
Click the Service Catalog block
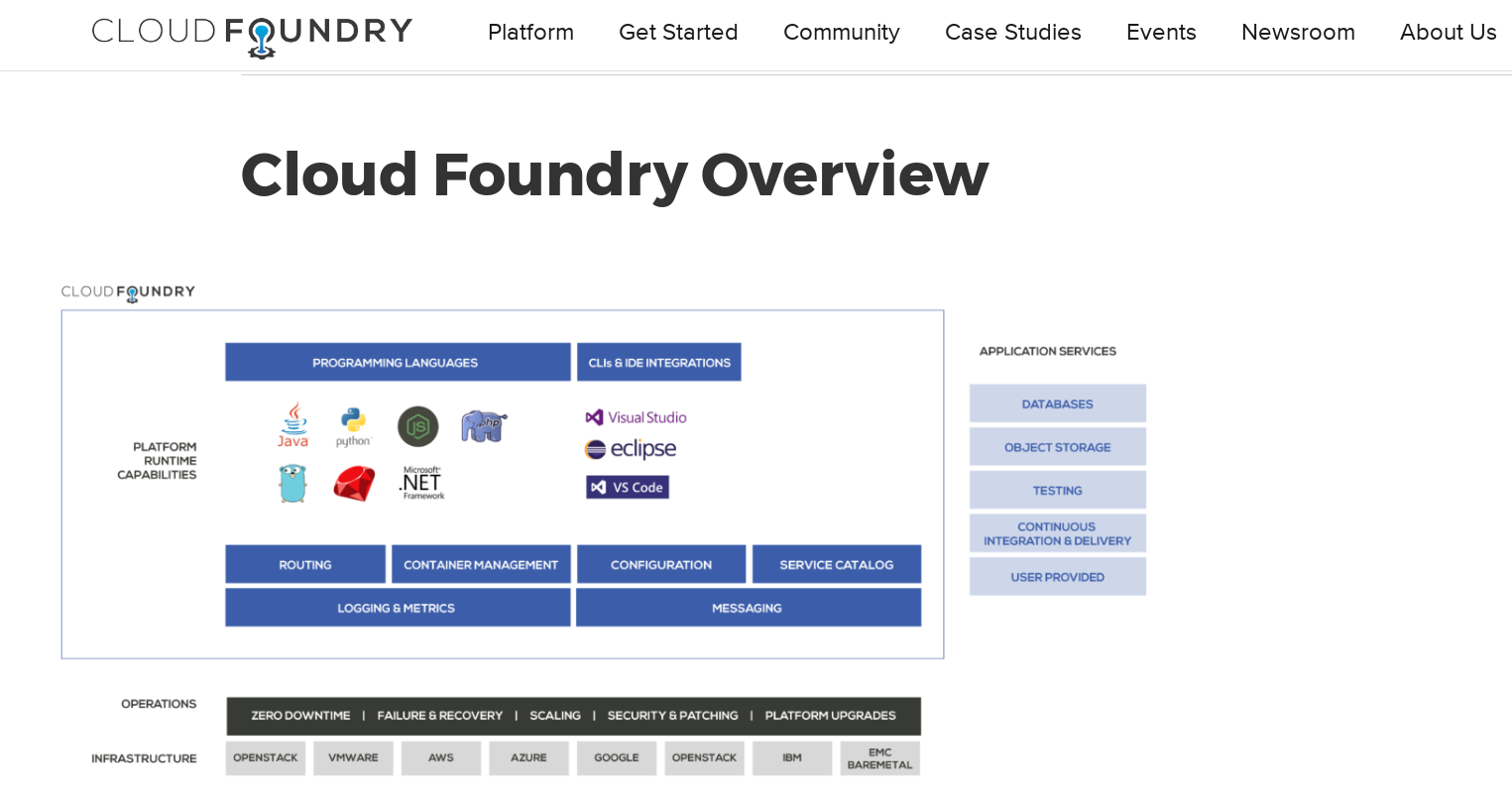point(837,564)
